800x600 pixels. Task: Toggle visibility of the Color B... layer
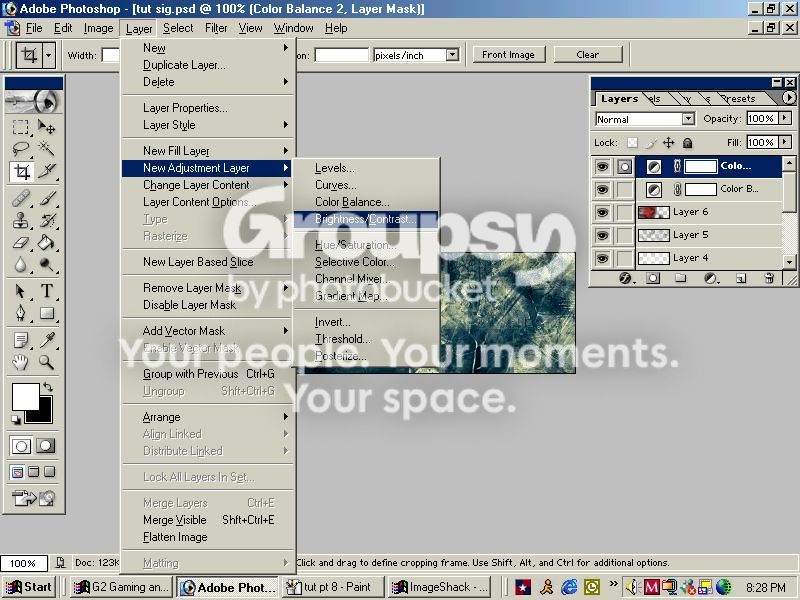[x=603, y=189]
